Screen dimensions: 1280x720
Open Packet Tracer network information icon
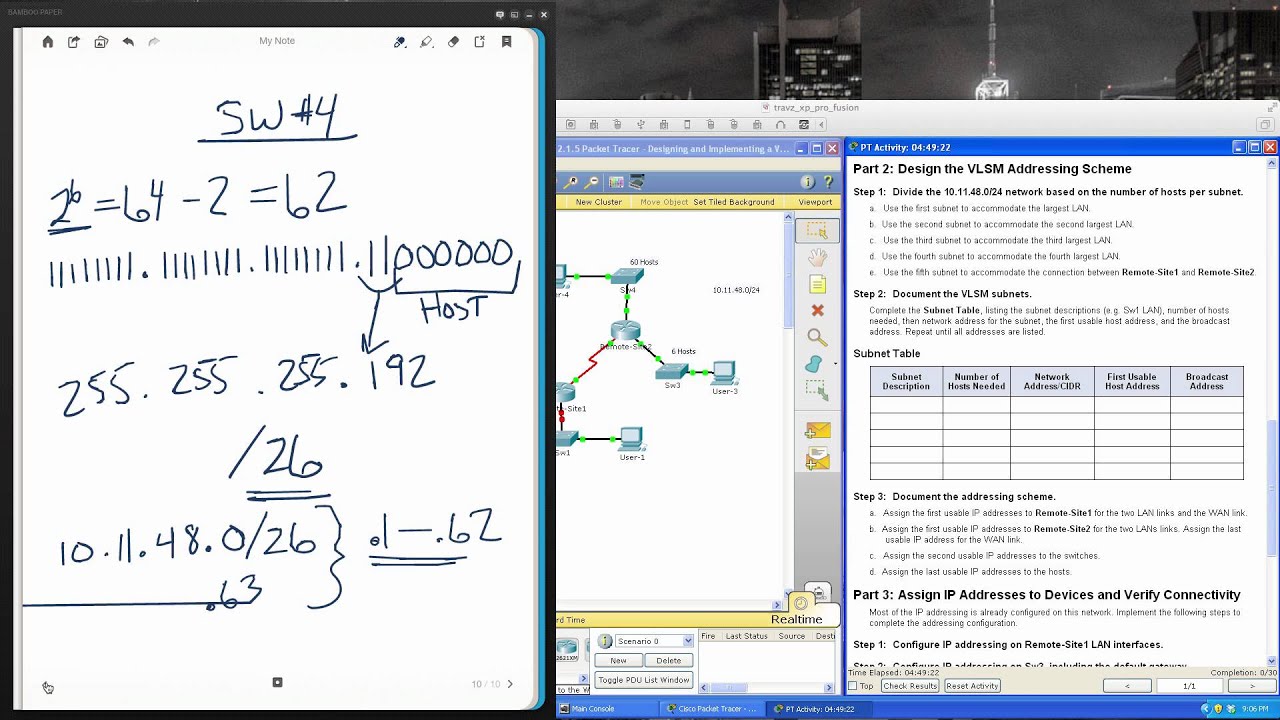[808, 182]
